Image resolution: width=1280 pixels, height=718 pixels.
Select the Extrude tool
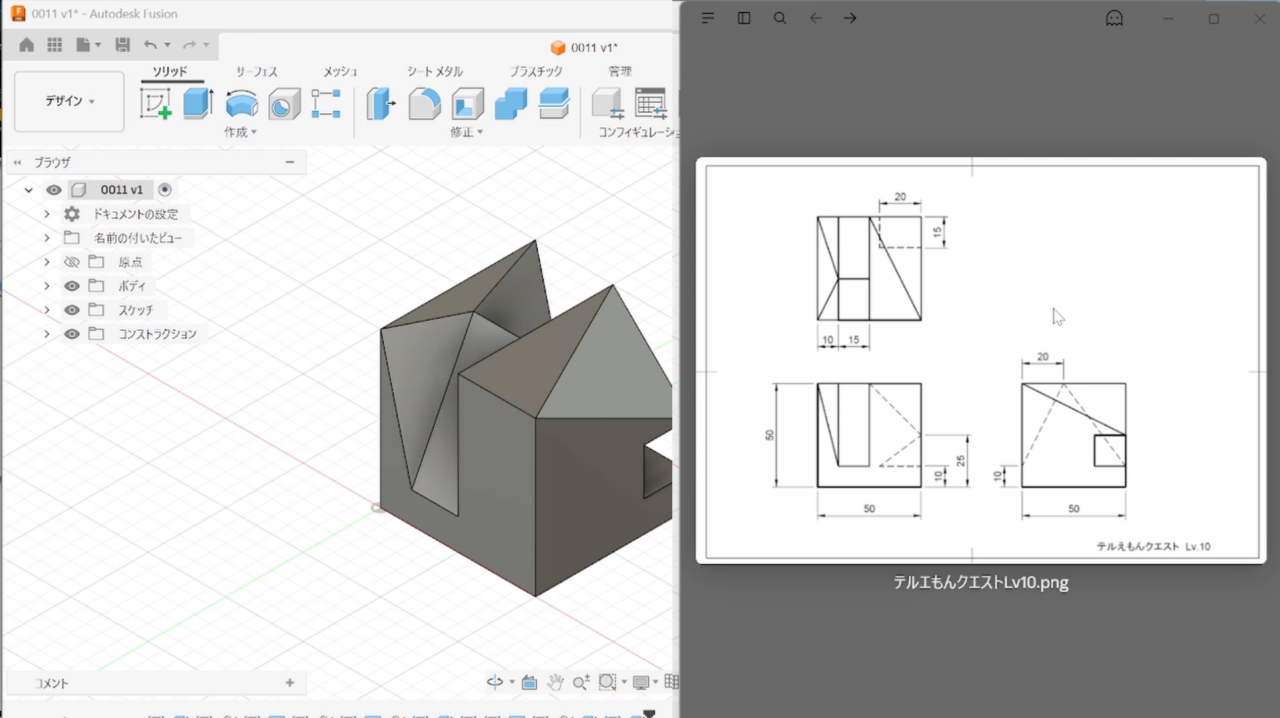click(198, 103)
